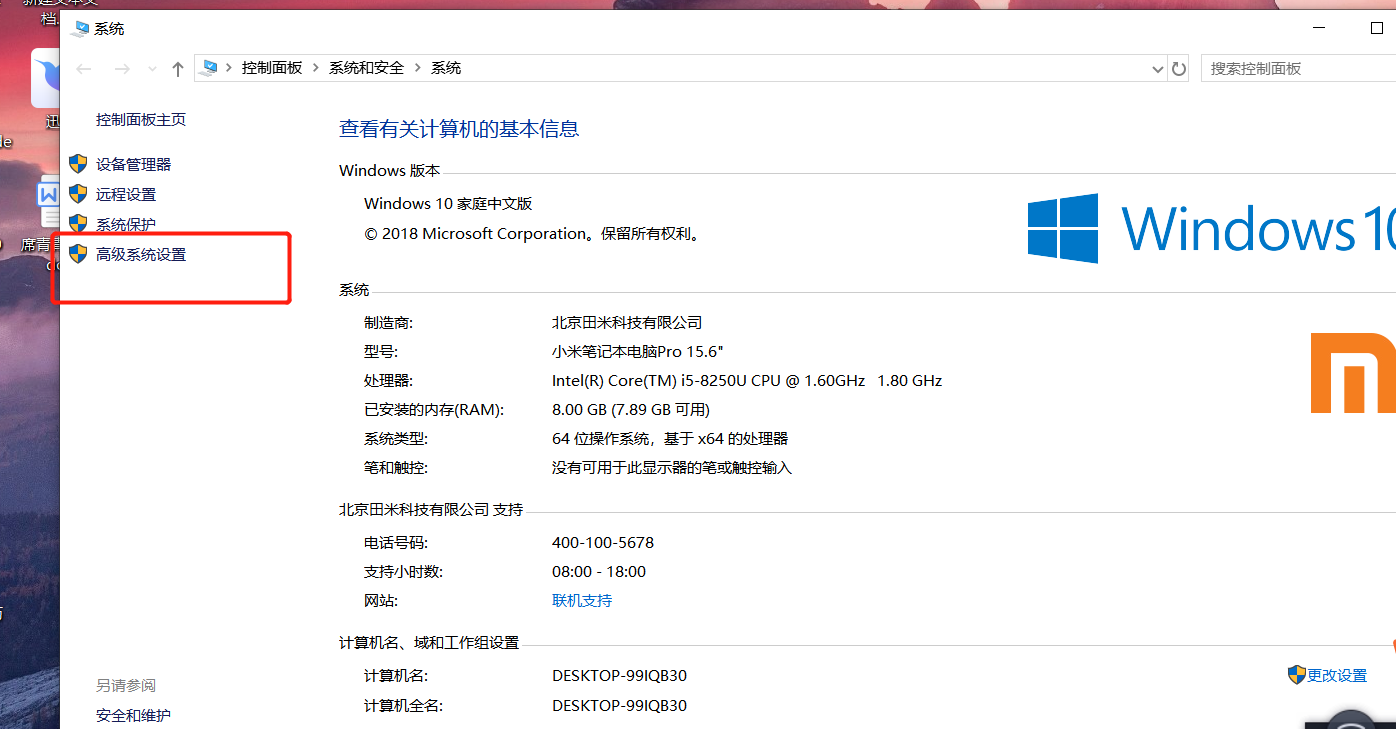Select 控制面板 breadcrumb
This screenshot has width=1396, height=729.
point(272,68)
